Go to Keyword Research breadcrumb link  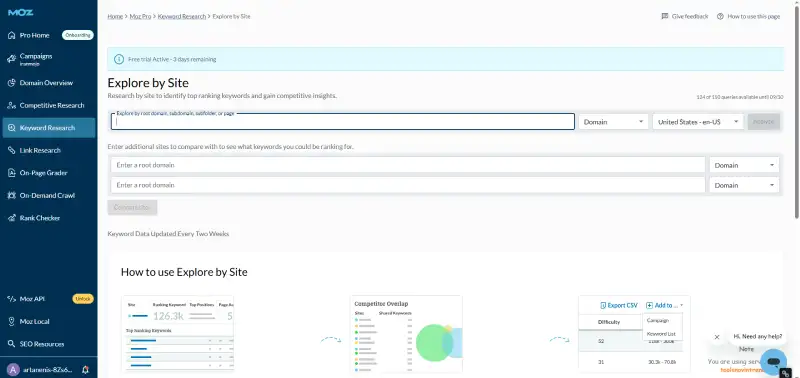click(x=182, y=16)
